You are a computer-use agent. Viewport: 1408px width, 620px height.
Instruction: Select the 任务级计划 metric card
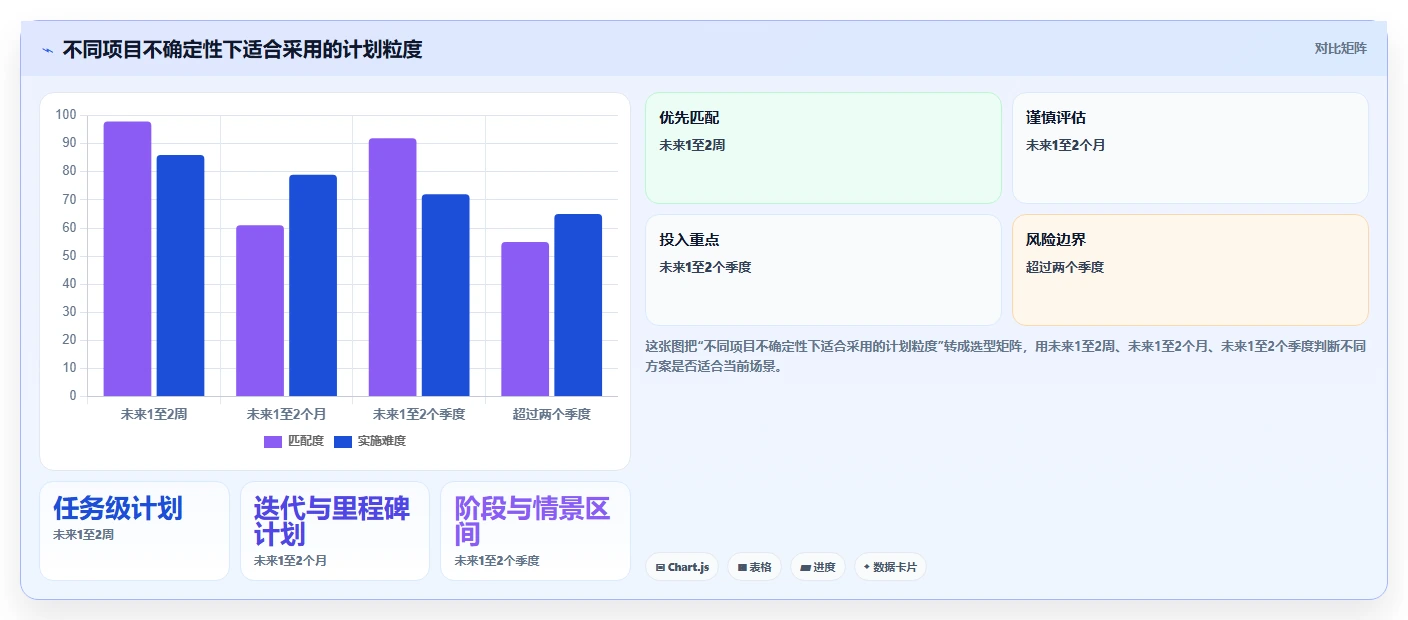(x=134, y=531)
